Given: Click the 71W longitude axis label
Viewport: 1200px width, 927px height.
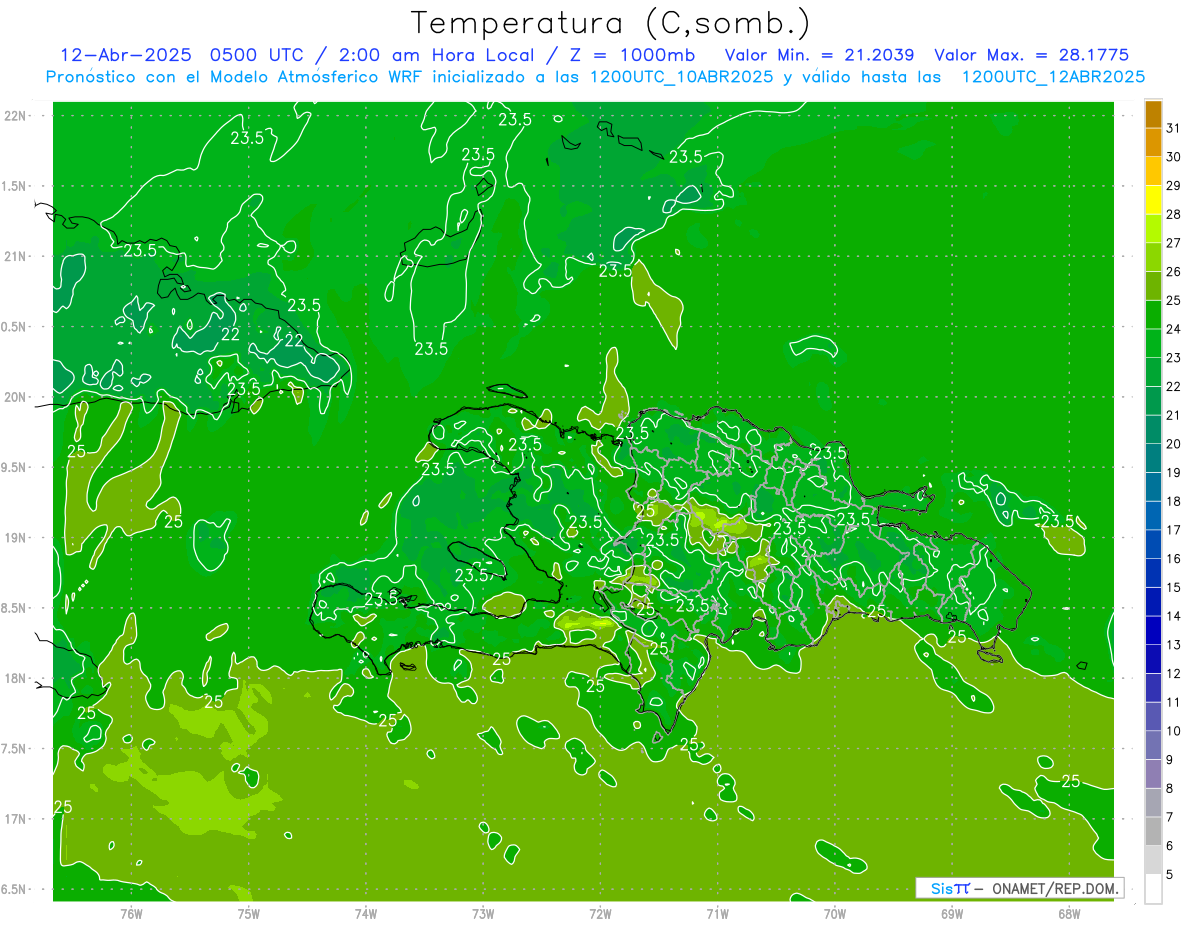Looking at the screenshot, I should pyautogui.click(x=717, y=913).
